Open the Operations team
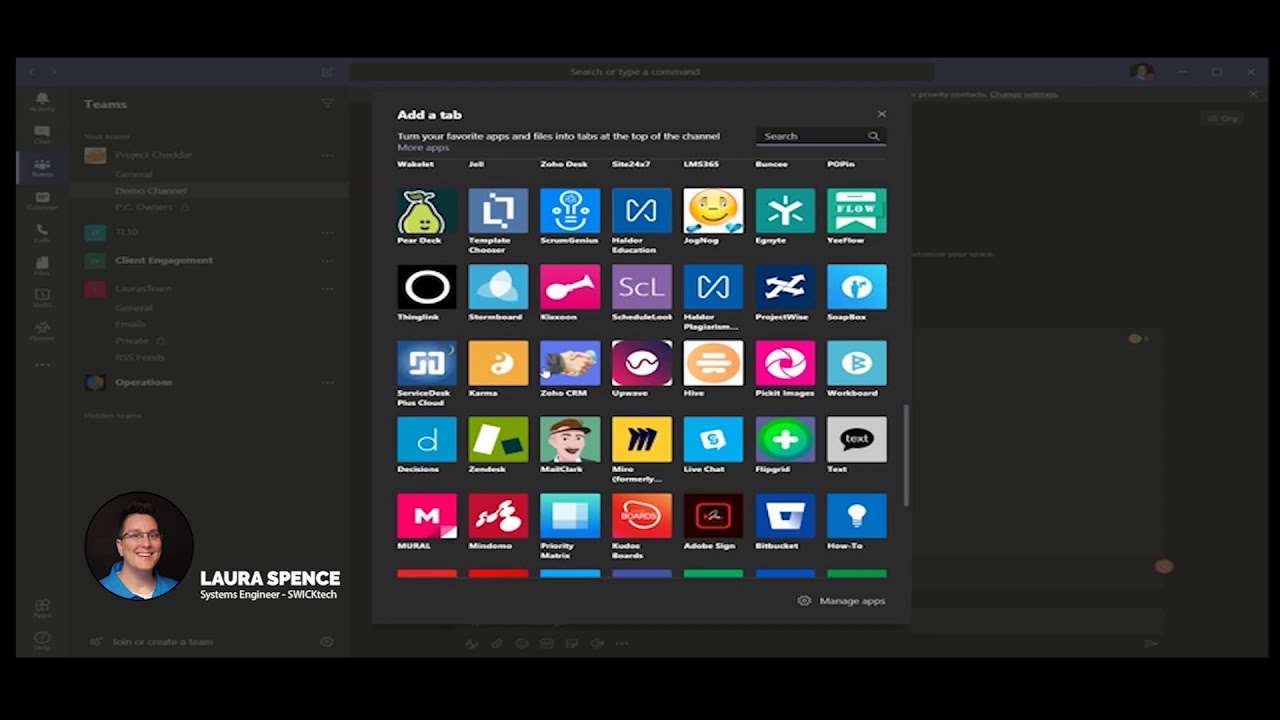Screen dimensions: 1280x720 (143, 382)
